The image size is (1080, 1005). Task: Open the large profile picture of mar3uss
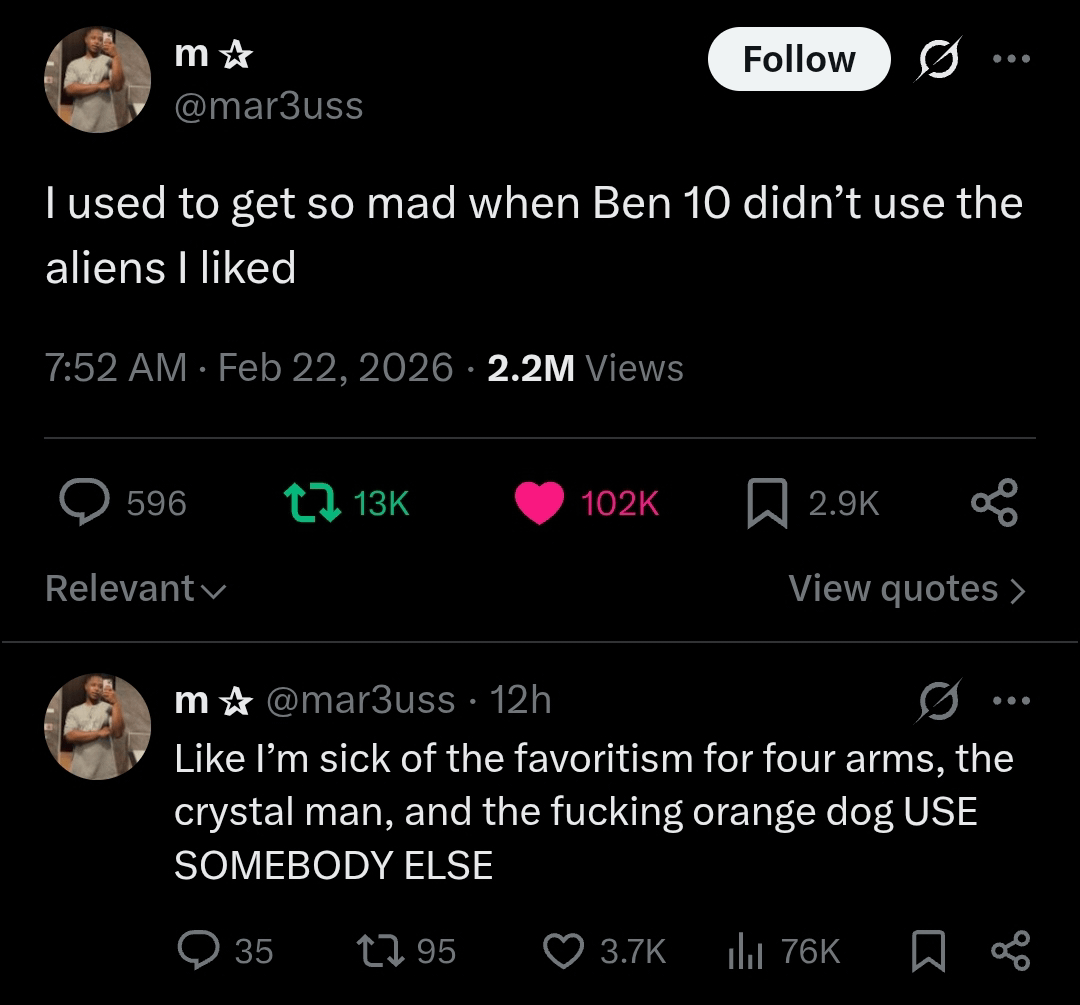98,80
